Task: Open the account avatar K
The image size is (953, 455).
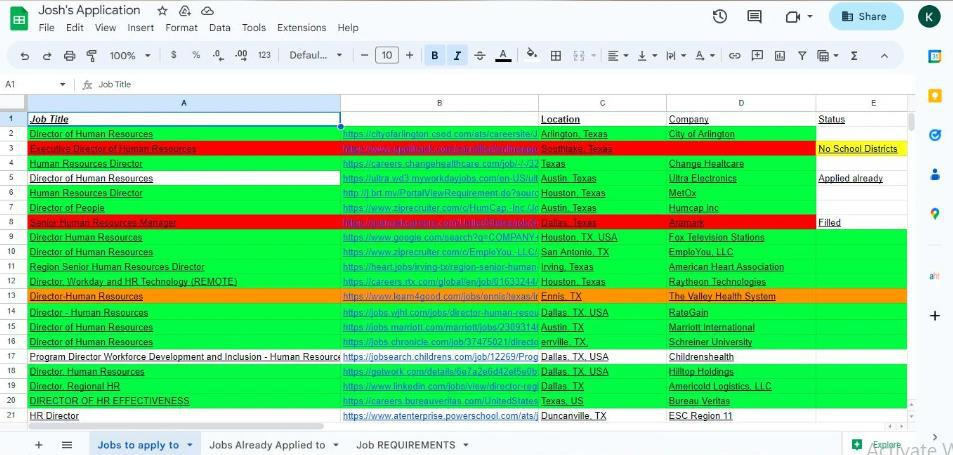Action: (x=929, y=17)
